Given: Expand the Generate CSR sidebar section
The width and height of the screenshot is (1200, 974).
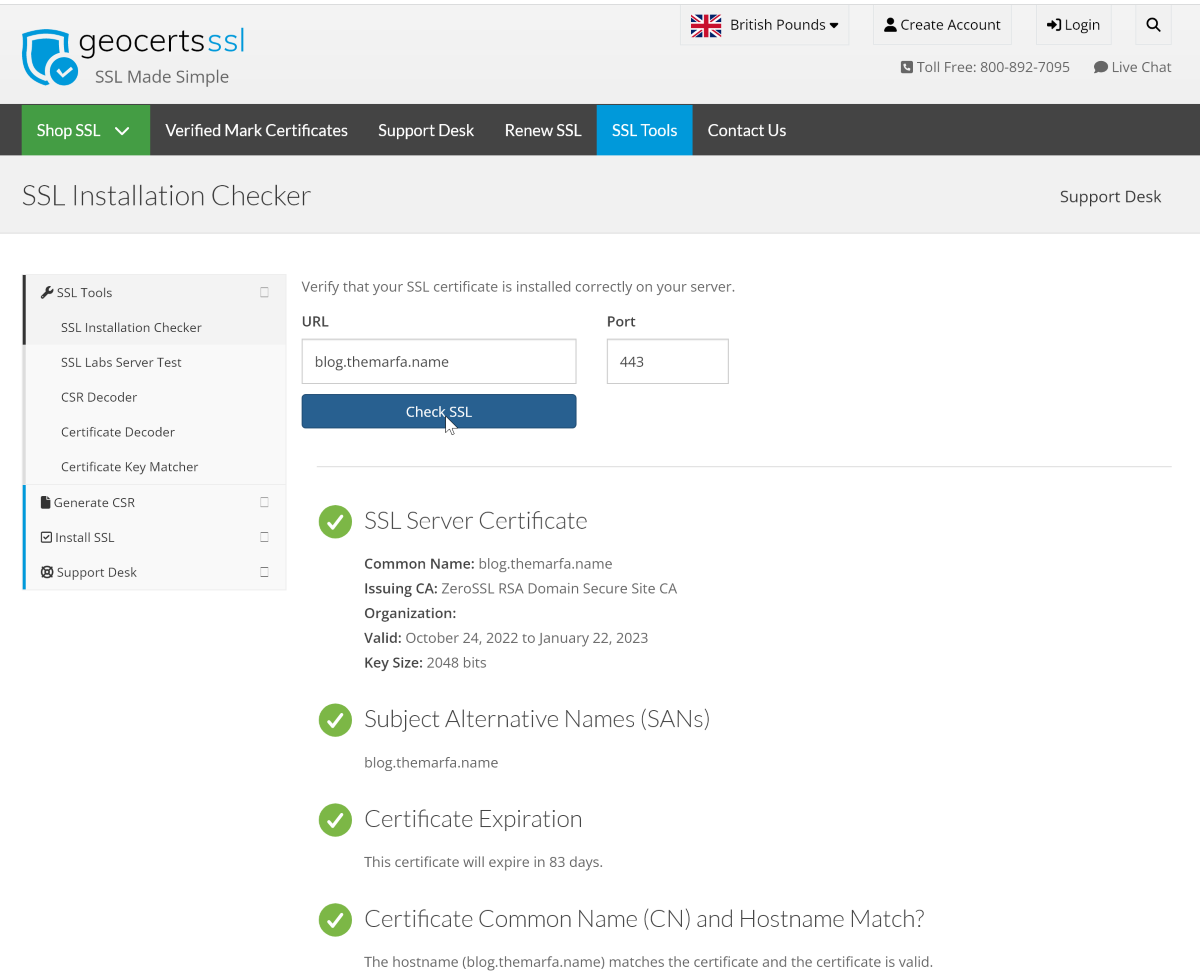Looking at the screenshot, I should click(x=263, y=501).
